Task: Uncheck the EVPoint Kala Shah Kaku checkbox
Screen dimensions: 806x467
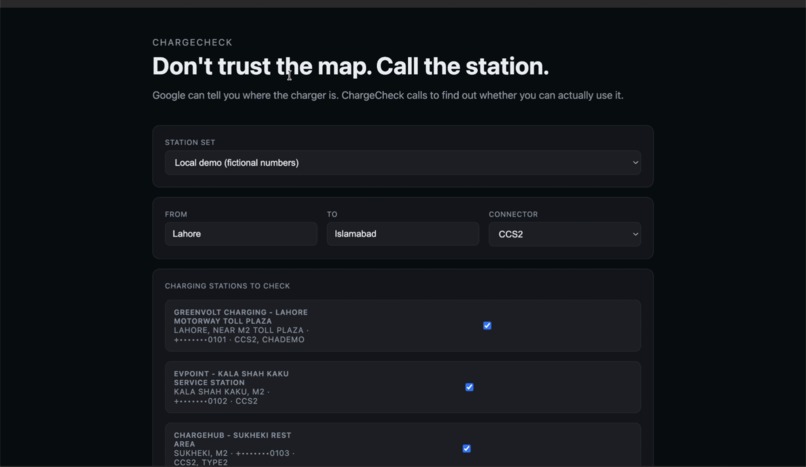Action: pyautogui.click(x=469, y=387)
